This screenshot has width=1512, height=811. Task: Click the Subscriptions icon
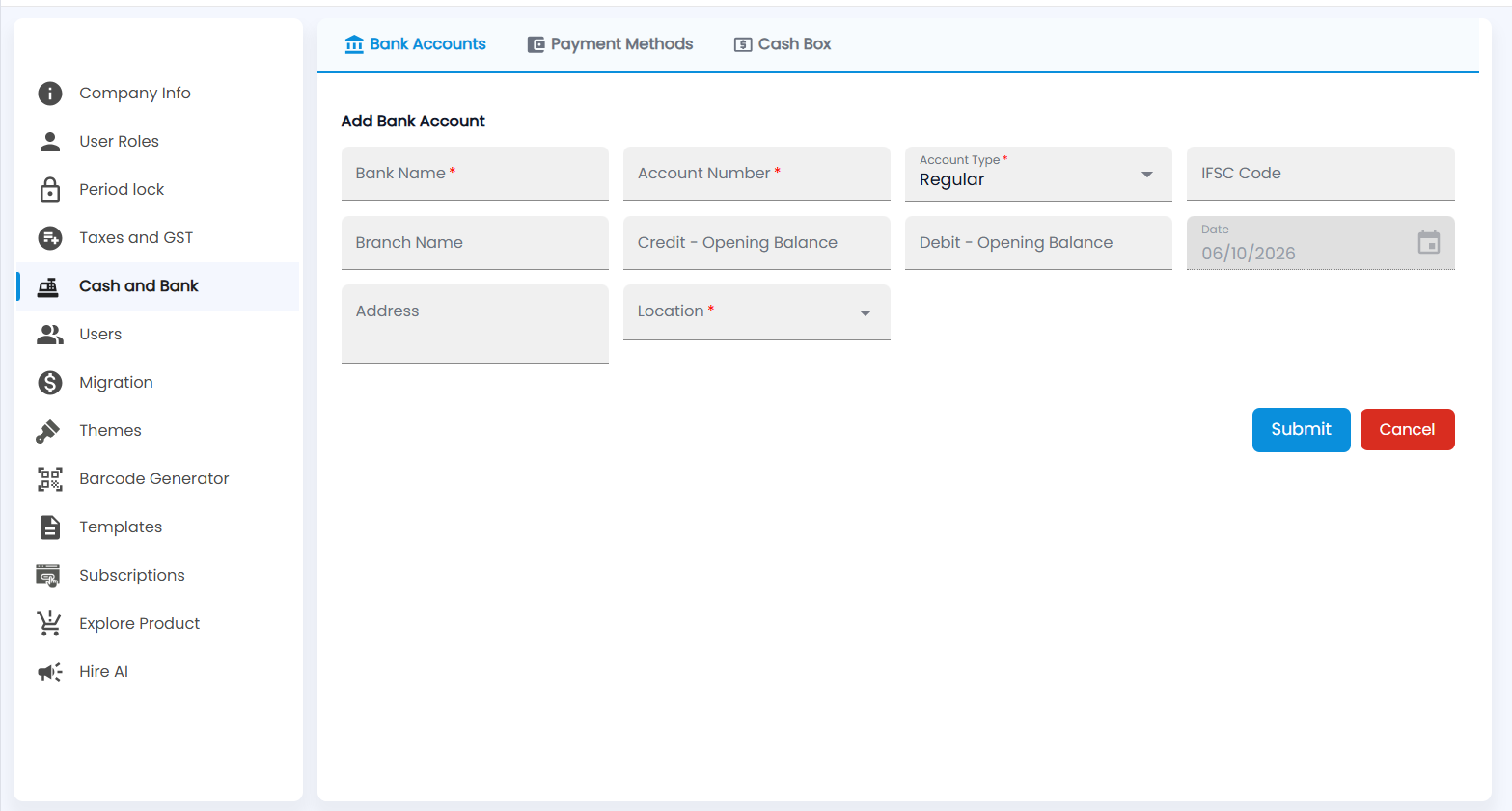(x=48, y=576)
